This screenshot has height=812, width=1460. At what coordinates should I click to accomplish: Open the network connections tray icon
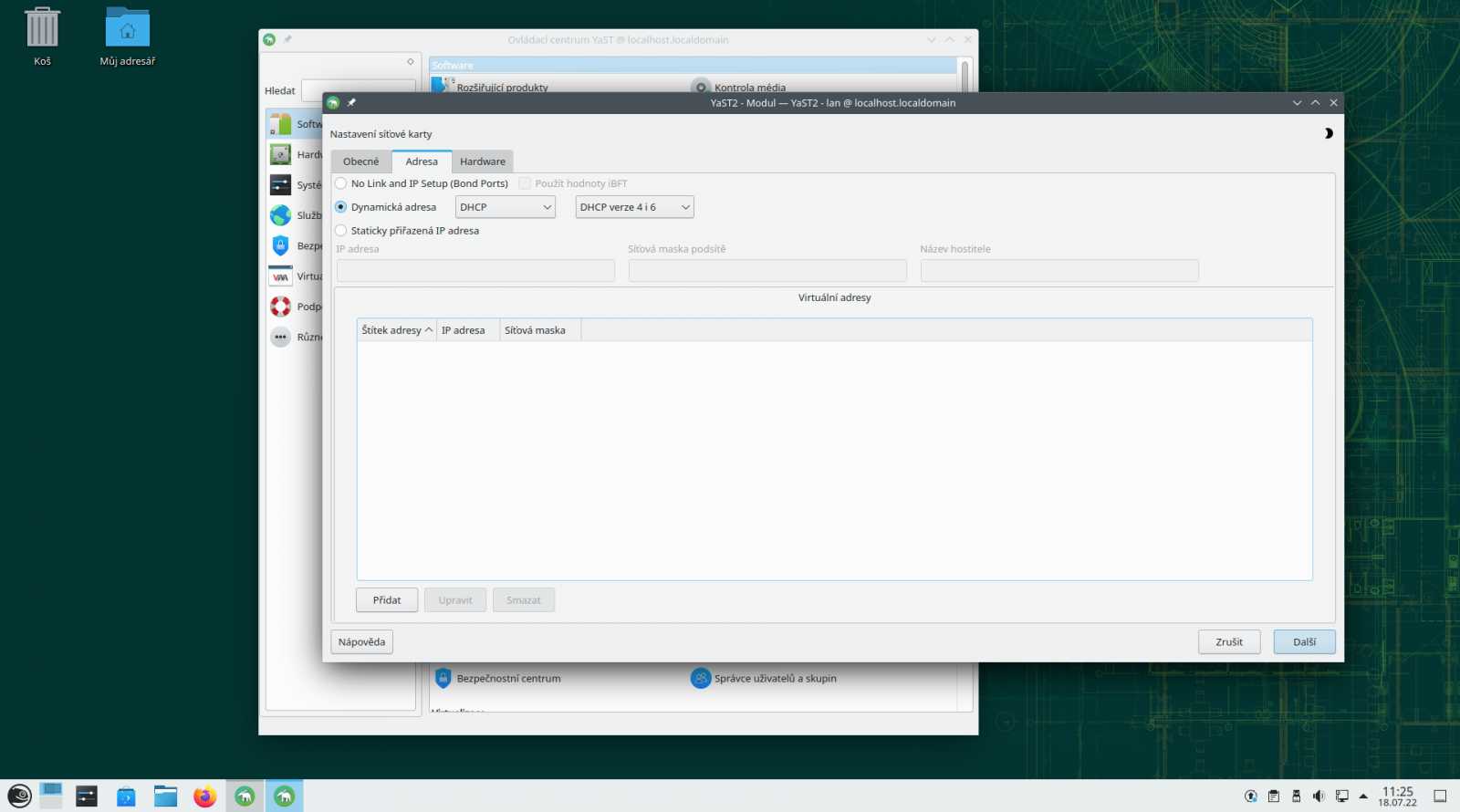coord(1341,796)
